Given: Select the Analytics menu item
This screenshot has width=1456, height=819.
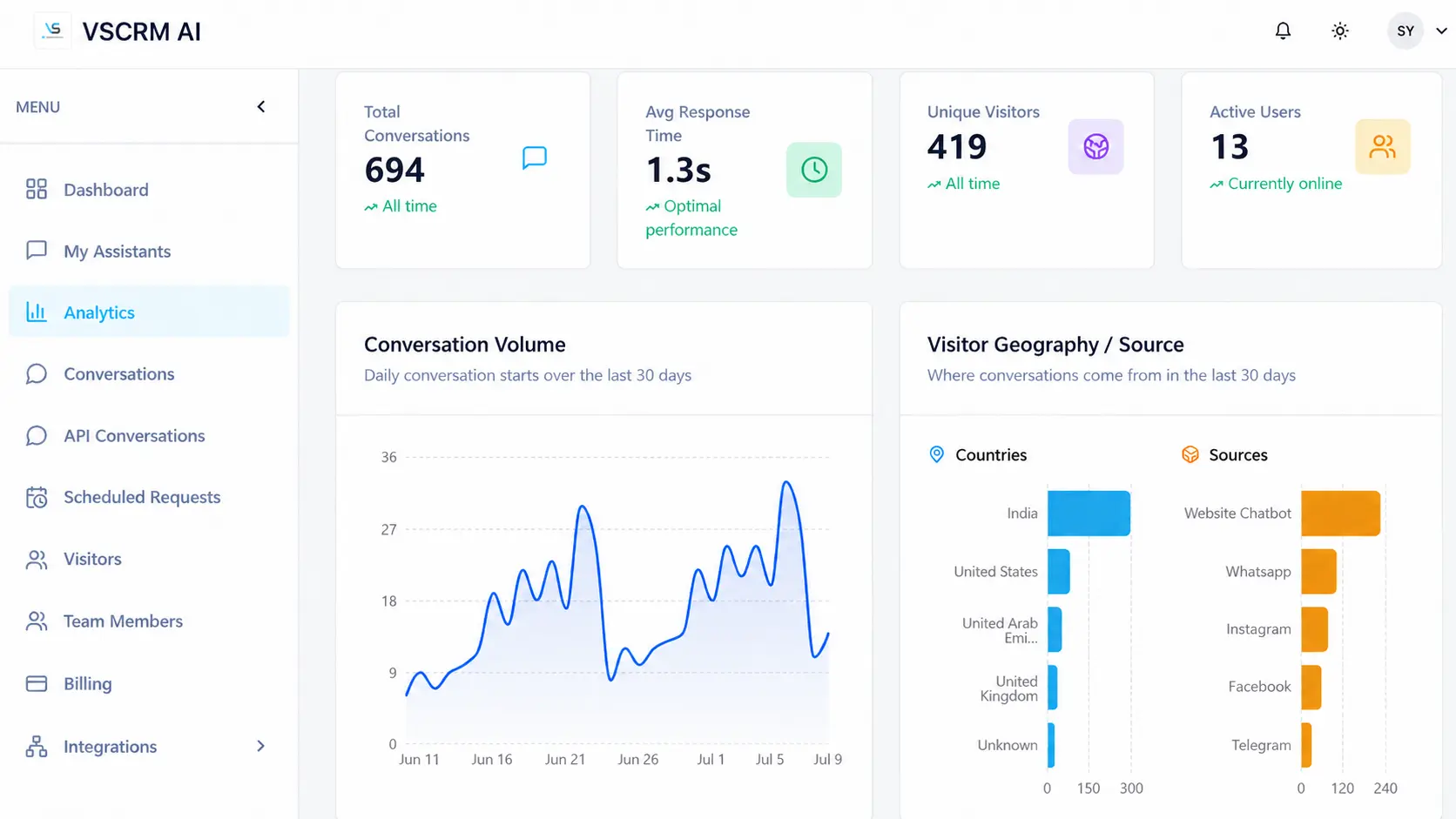Looking at the screenshot, I should tap(149, 312).
